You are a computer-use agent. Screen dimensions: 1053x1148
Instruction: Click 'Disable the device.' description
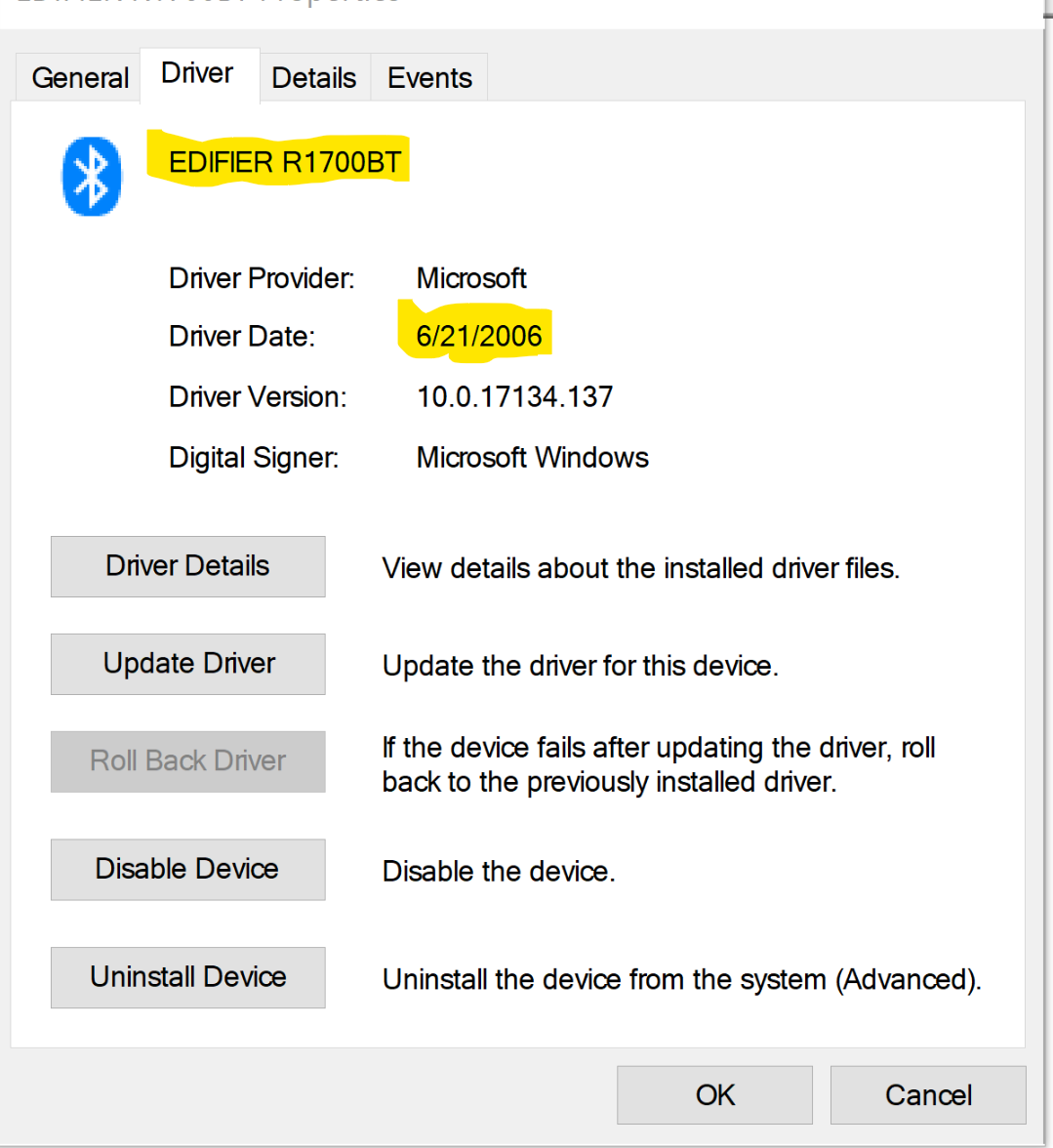499,872
